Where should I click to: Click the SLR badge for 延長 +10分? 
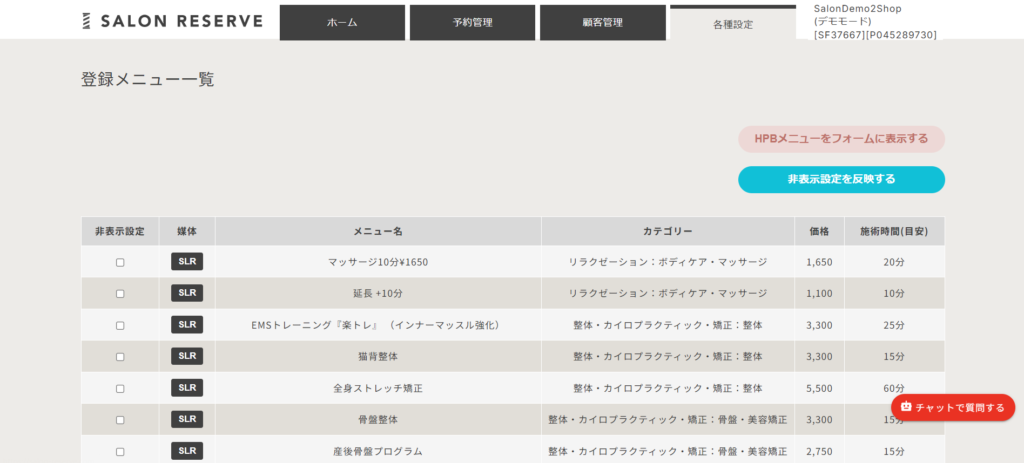(x=187, y=293)
